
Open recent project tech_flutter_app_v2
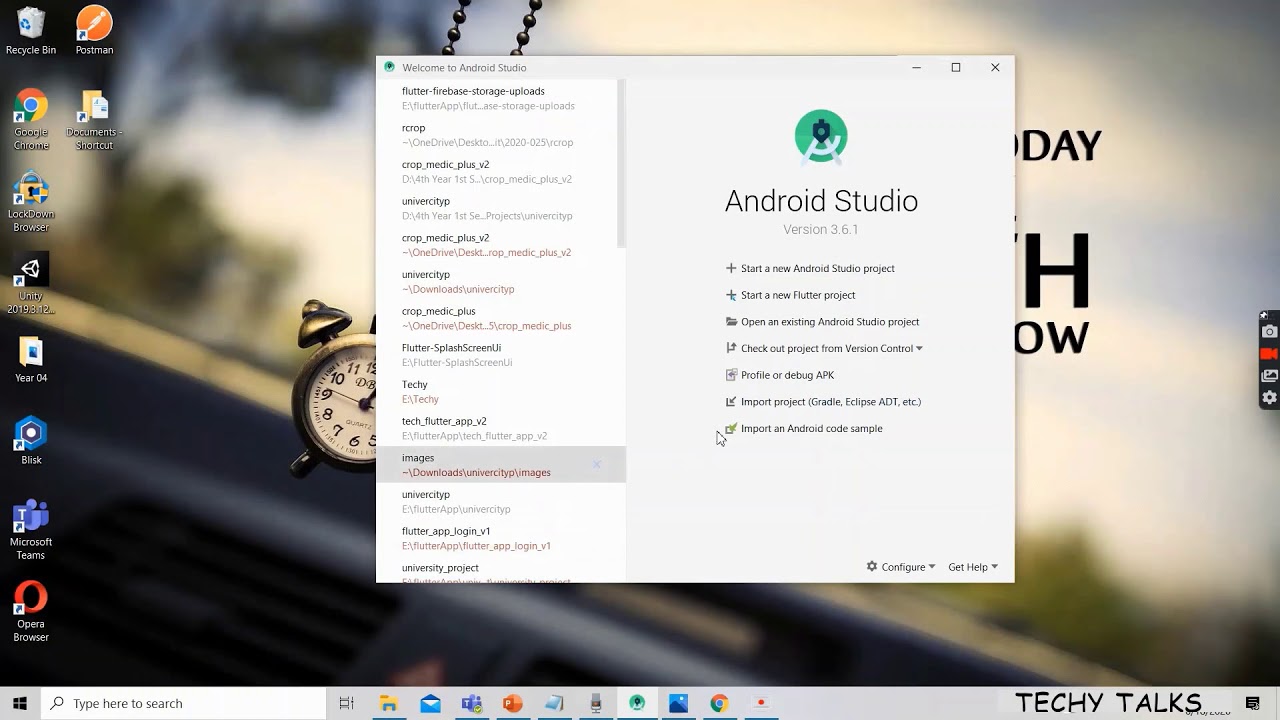[497, 428]
